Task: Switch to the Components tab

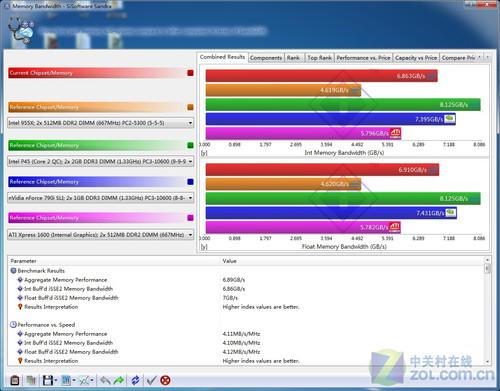Action: (x=266, y=58)
